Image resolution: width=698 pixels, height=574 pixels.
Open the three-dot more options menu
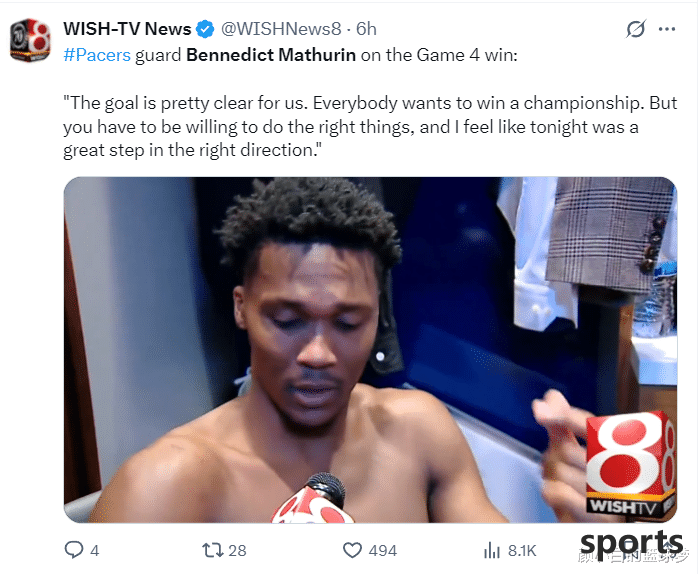pos(667,29)
